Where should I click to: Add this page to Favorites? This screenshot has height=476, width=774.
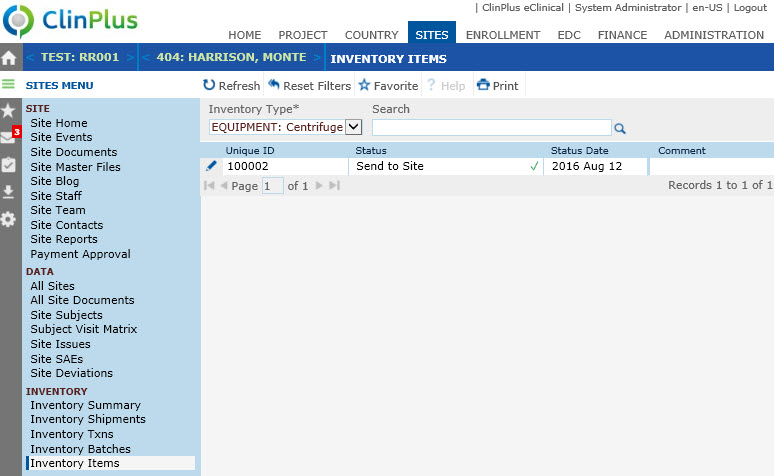coord(388,86)
